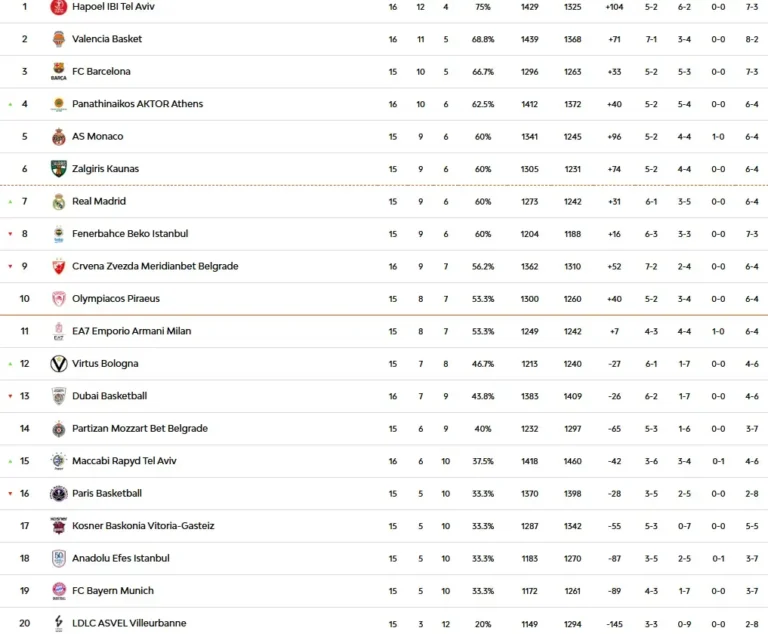Click the FC Barcelona crest icon
Image resolution: width=768 pixels, height=634 pixels.
[58, 72]
